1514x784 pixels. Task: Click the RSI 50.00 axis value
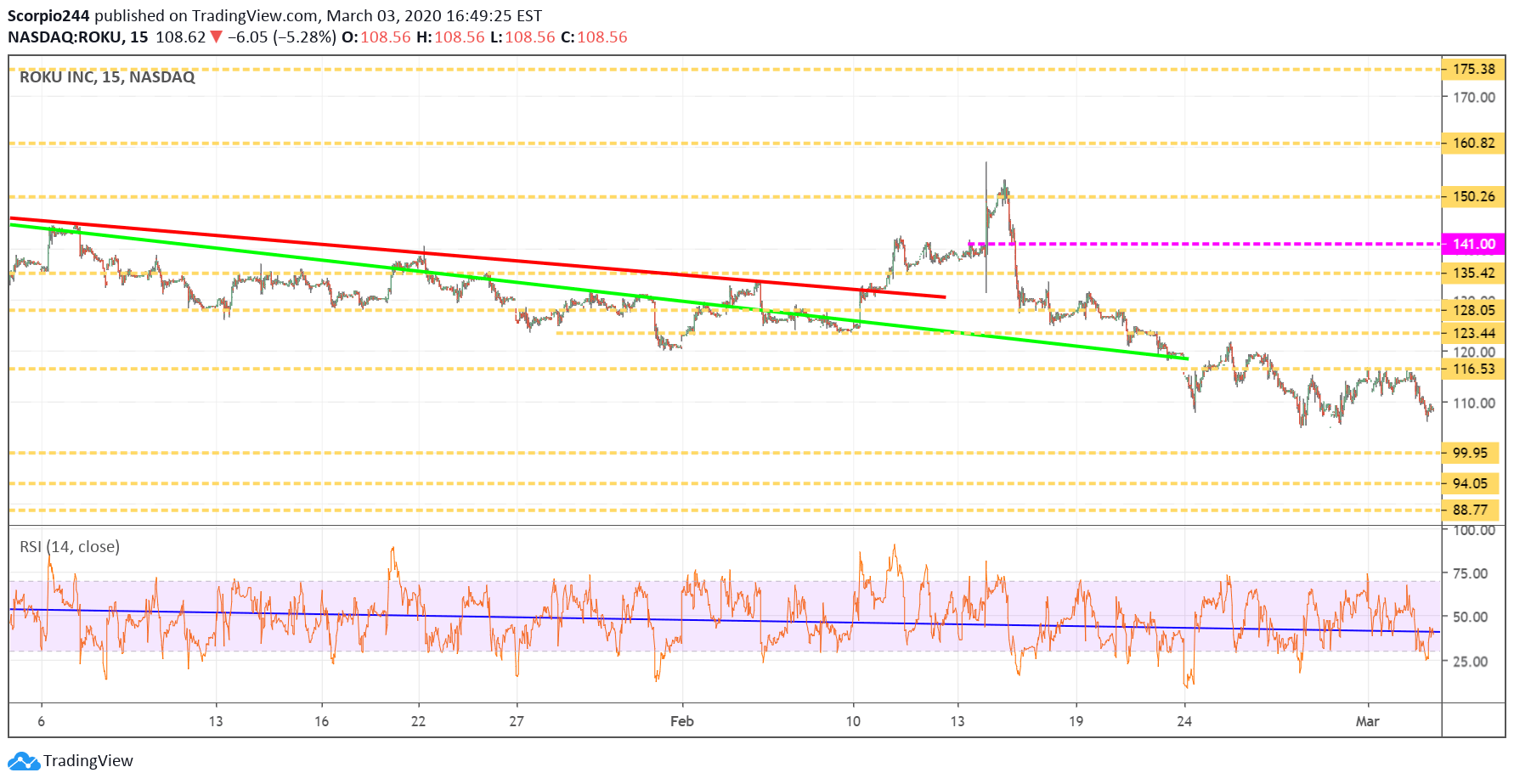point(1471,618)
